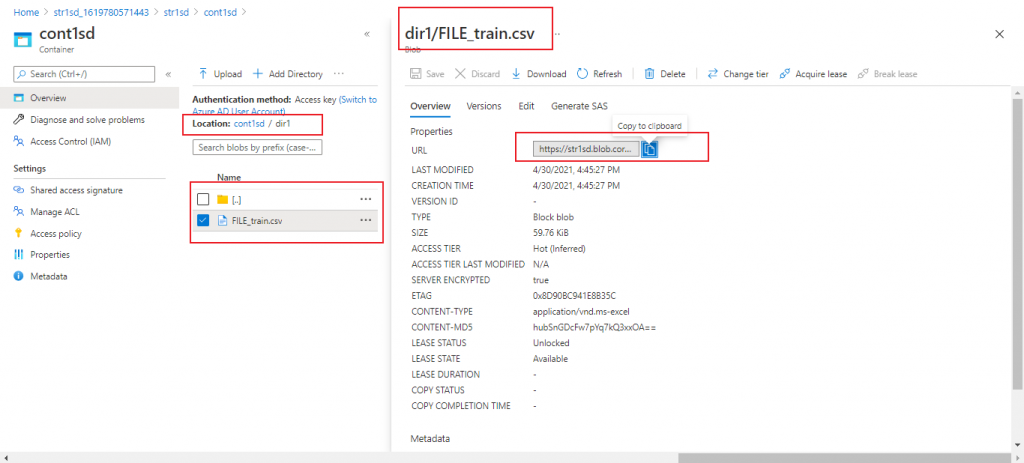Click the Search blobs by prefix field
This screenshot has height=463, width=1024.
click(258, 148)
